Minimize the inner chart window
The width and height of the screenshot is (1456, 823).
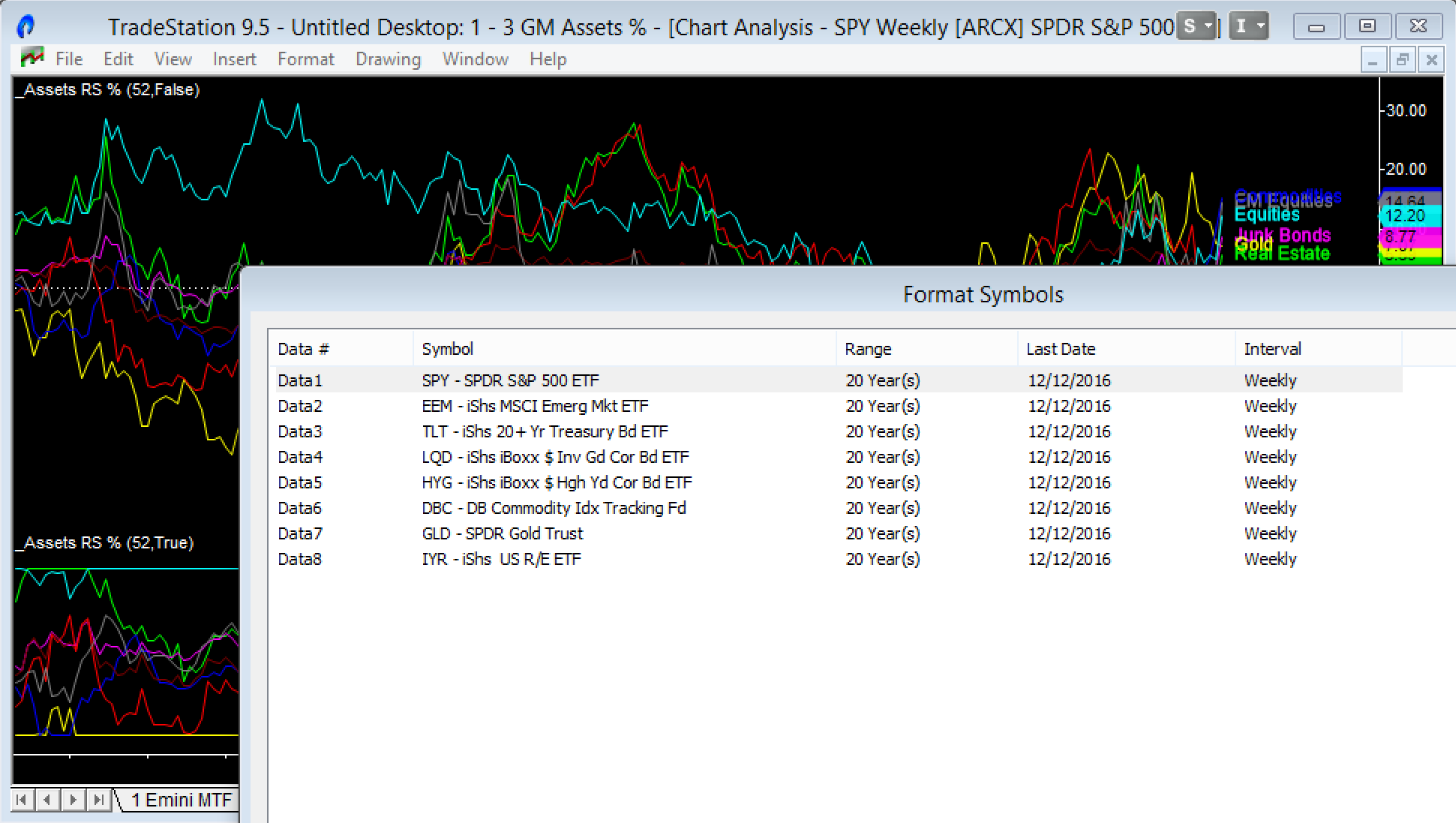(x=1373, y=60)
